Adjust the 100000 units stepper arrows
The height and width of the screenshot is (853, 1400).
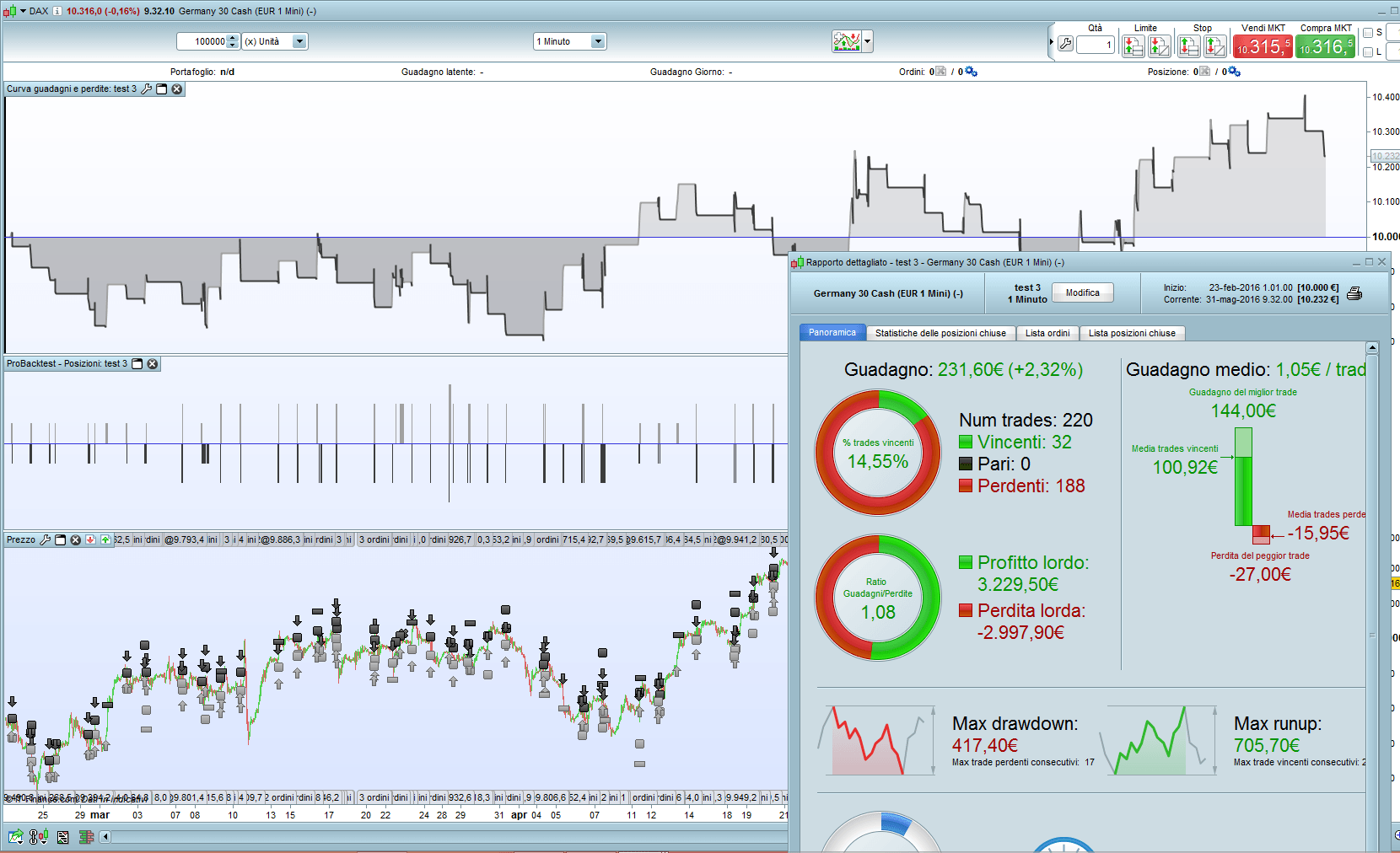pos(234,41)
